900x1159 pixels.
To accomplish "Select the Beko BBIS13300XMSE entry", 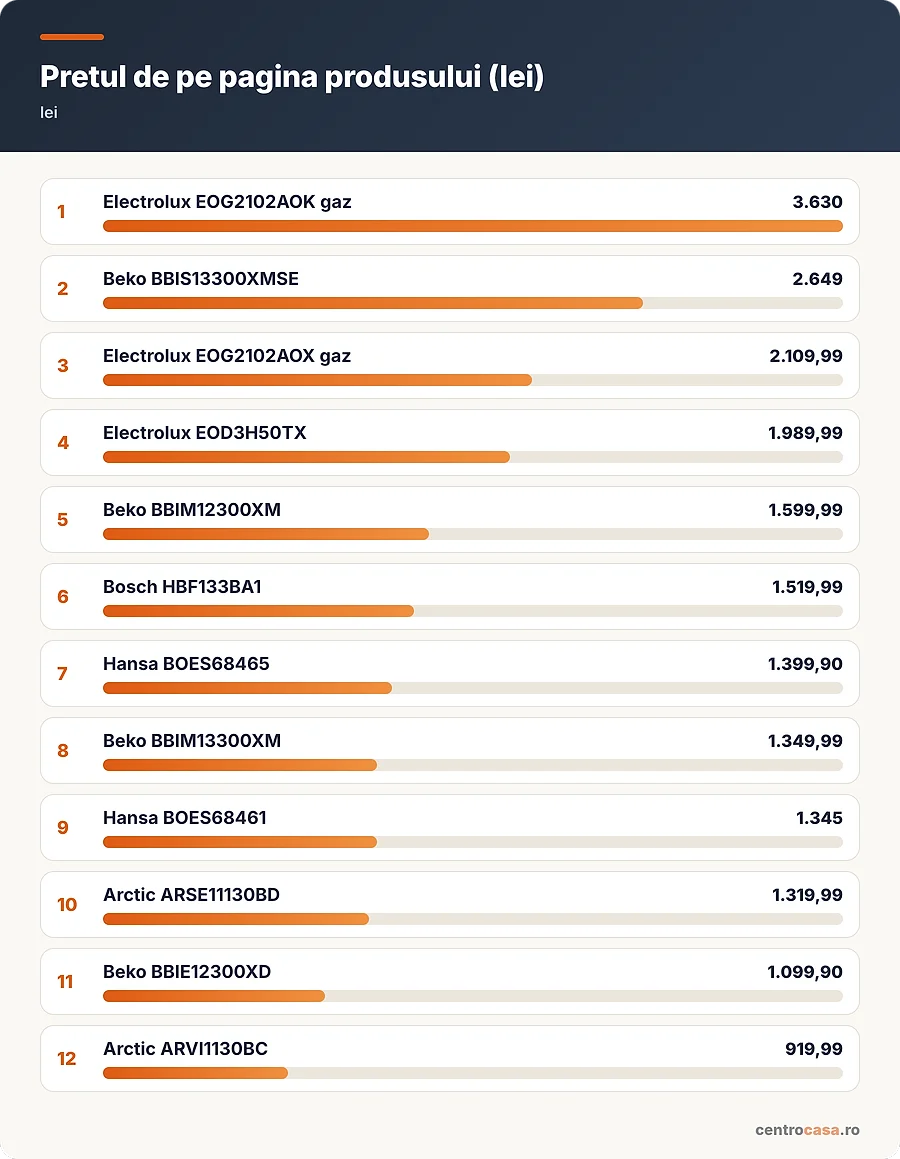I will (x=449, y=288).
